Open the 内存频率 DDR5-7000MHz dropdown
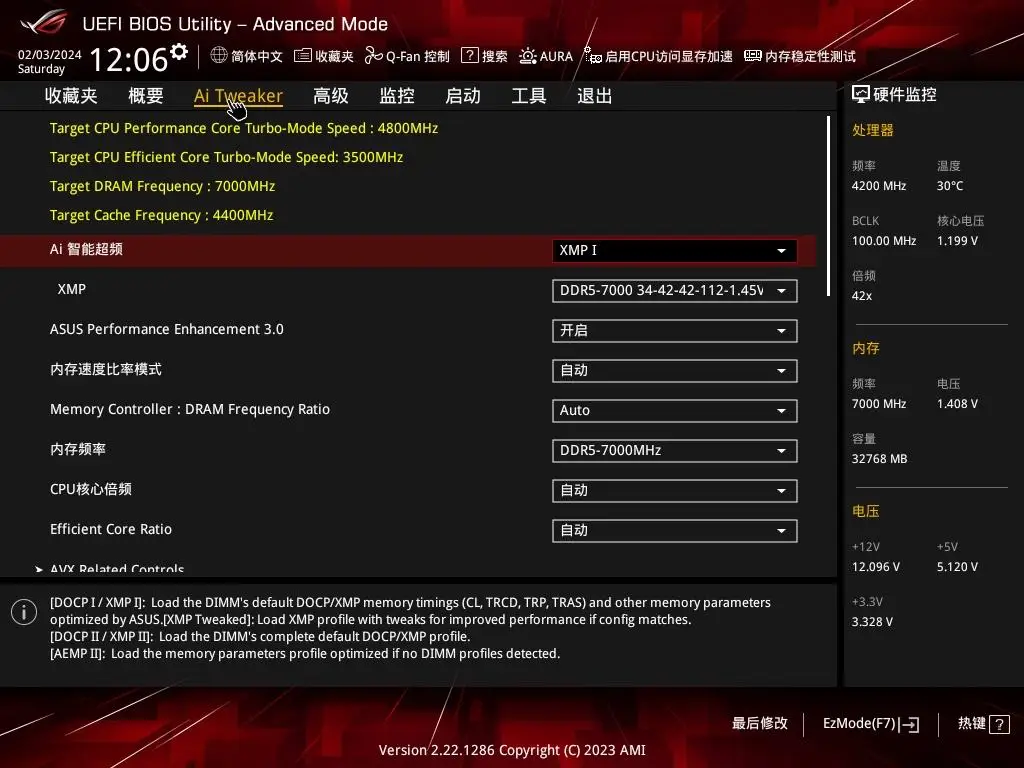This screenshot has width=1024, height=768. coord(674,451)
